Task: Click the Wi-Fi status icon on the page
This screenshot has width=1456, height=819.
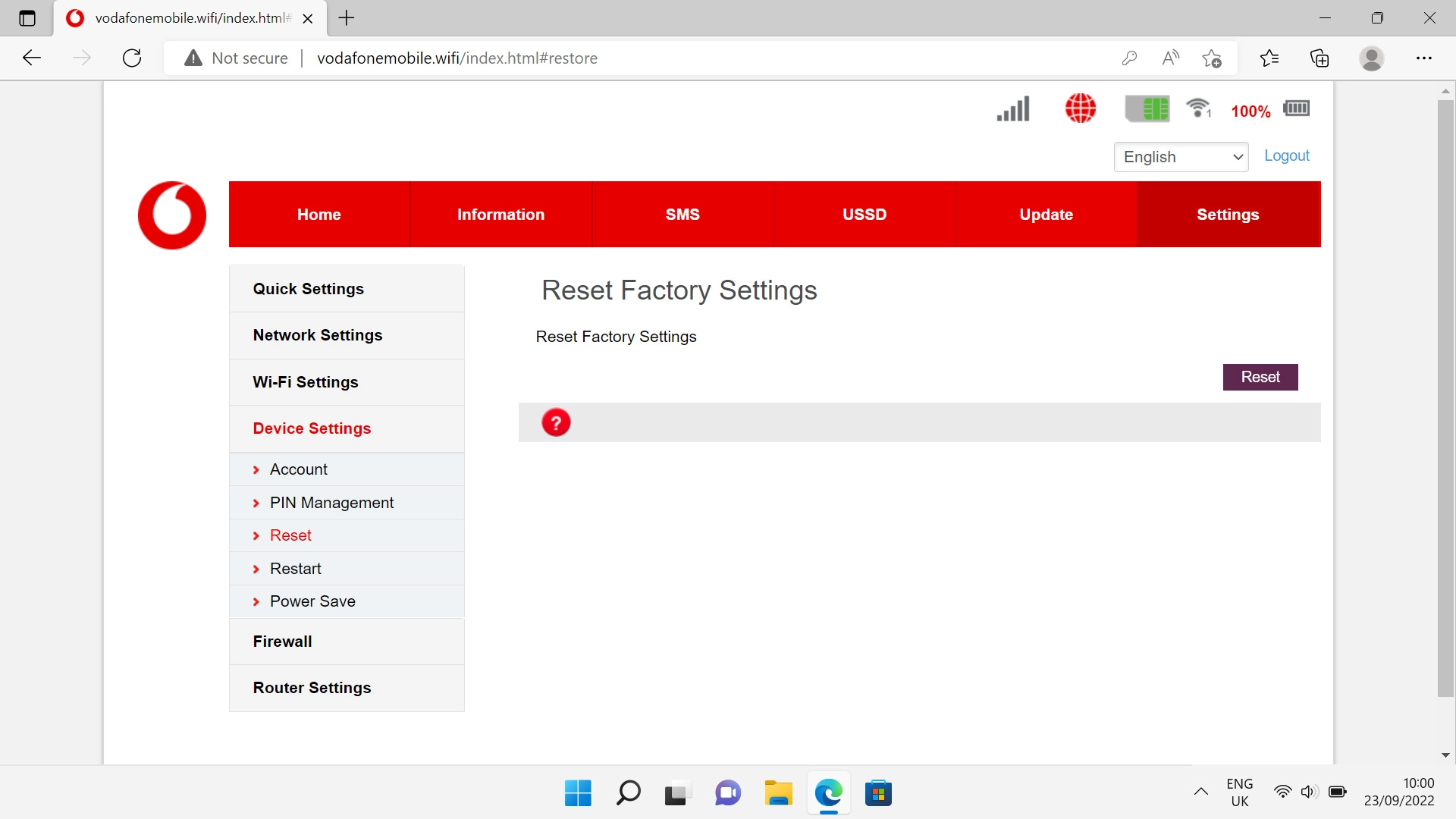Action: (x=1197, y=108)
